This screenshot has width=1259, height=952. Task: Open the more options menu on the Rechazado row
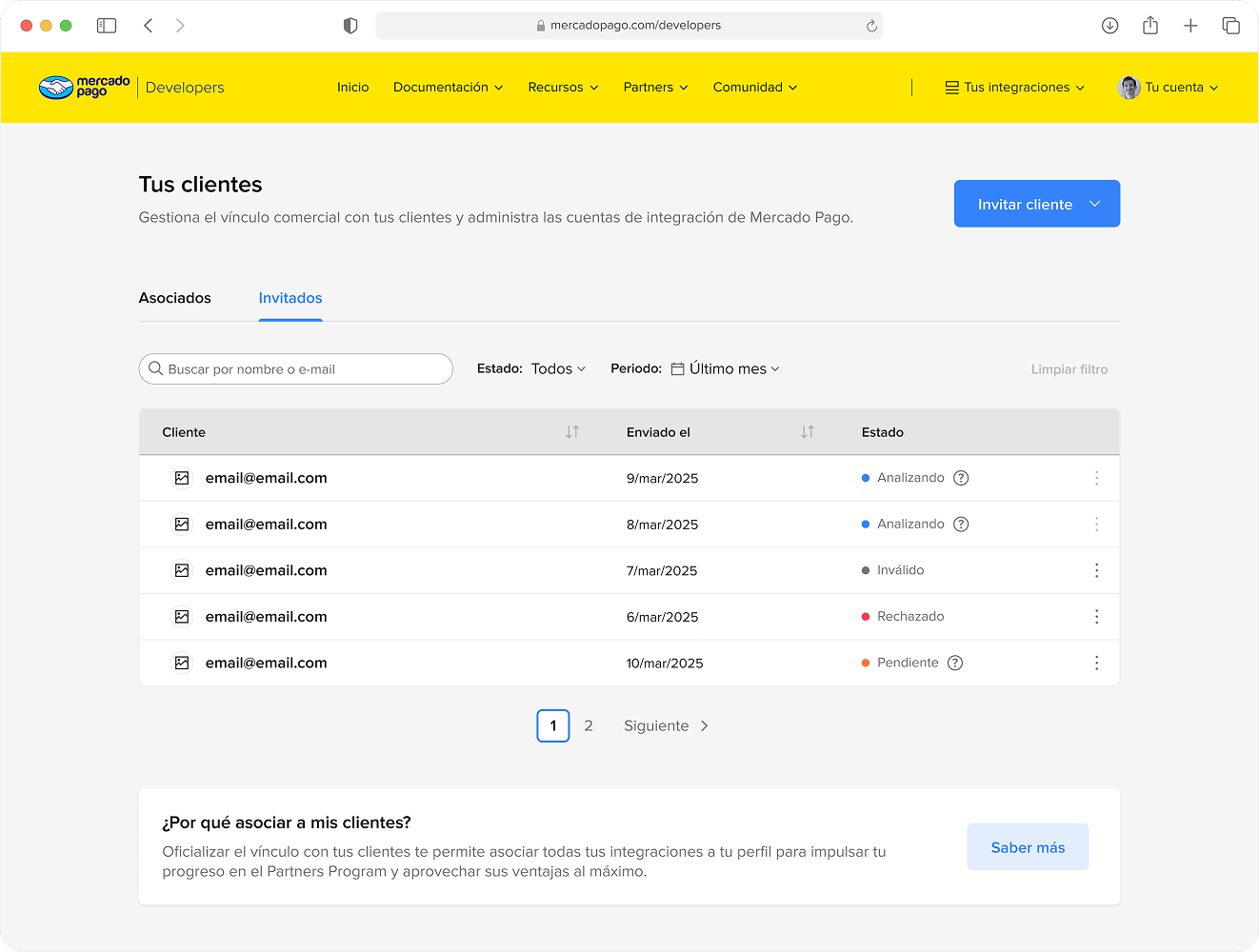[1097, 617]
